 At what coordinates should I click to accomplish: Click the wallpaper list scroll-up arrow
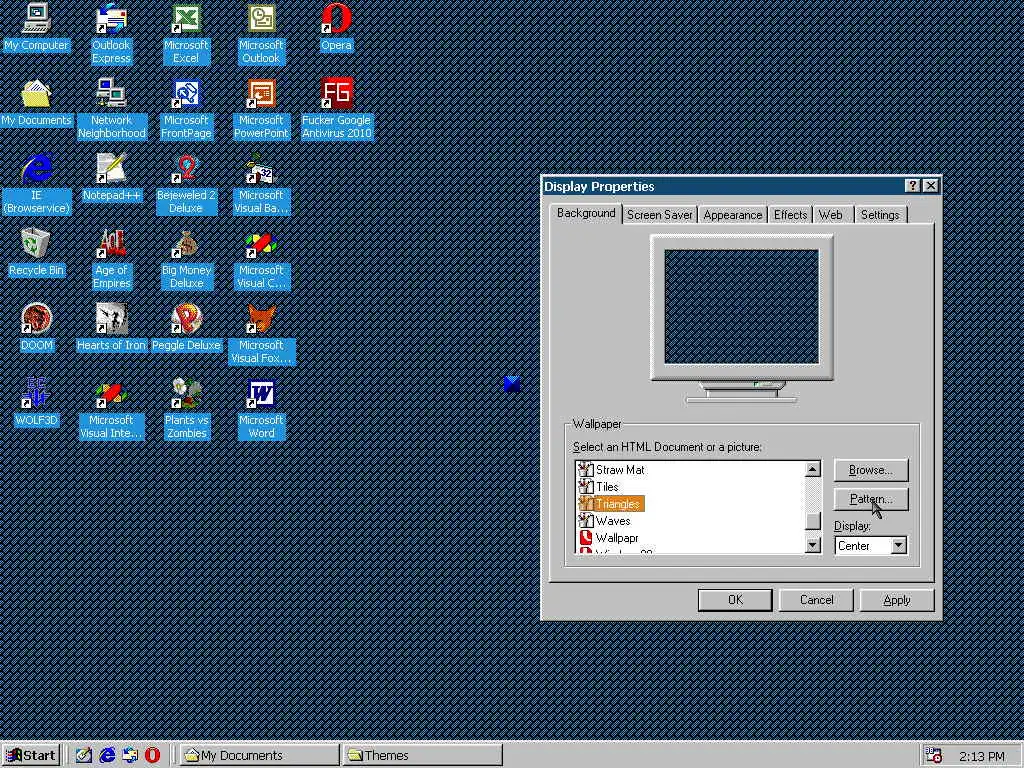tap(812, 469)
